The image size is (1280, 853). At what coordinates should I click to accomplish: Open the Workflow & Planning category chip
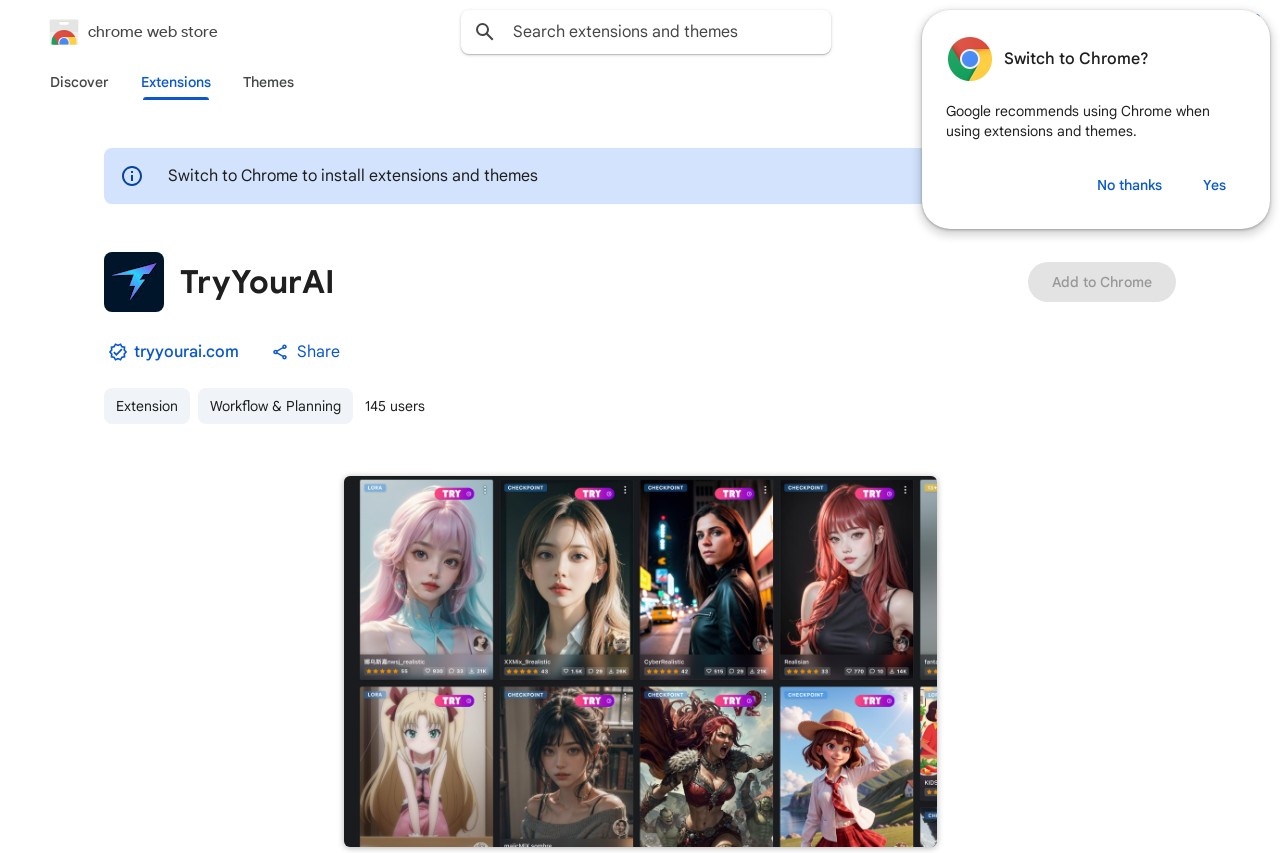click(275, 406)
